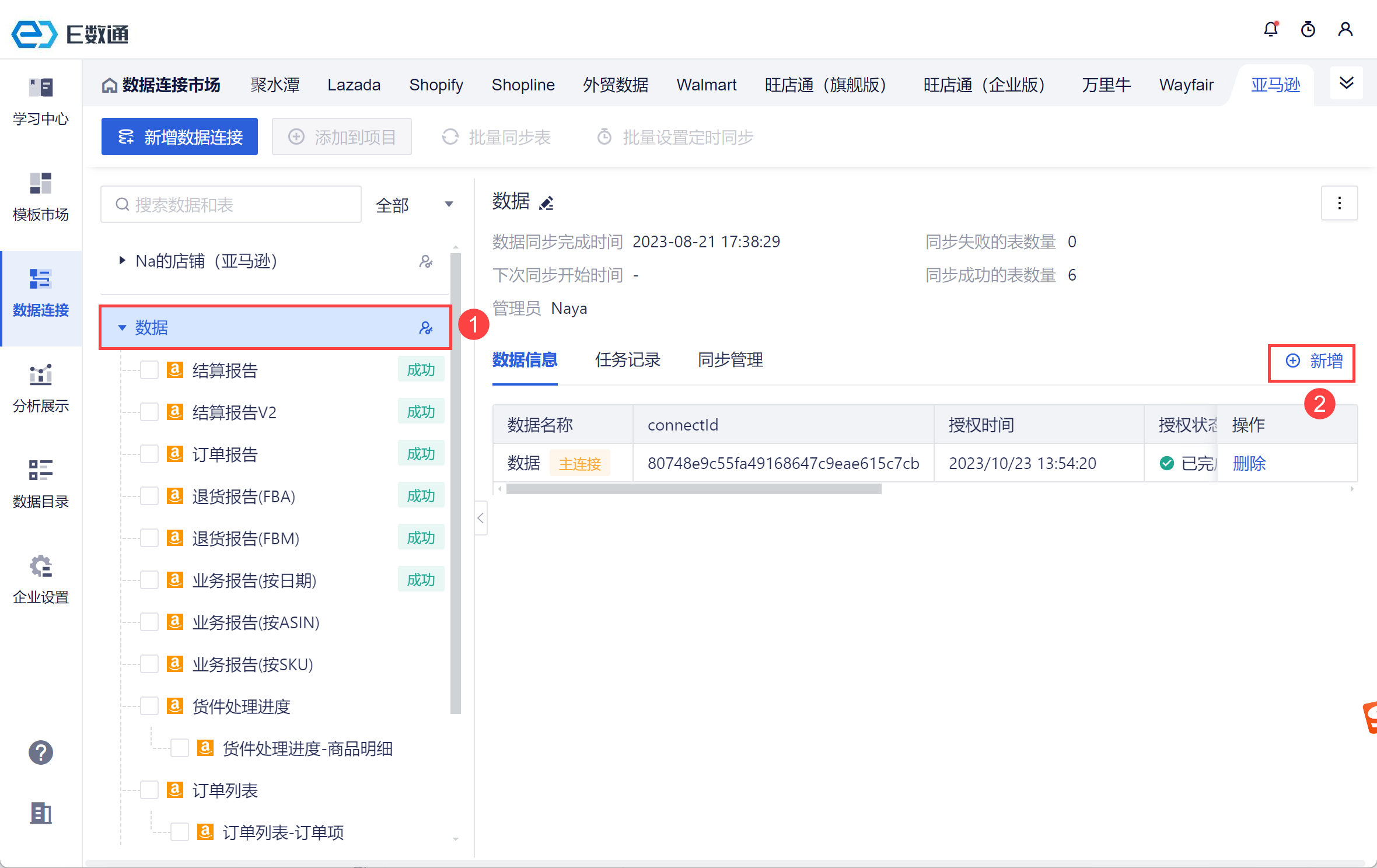Open the notifications bell icon
This screenshot has height=868, width=1377.
[x=1271, y=29]
